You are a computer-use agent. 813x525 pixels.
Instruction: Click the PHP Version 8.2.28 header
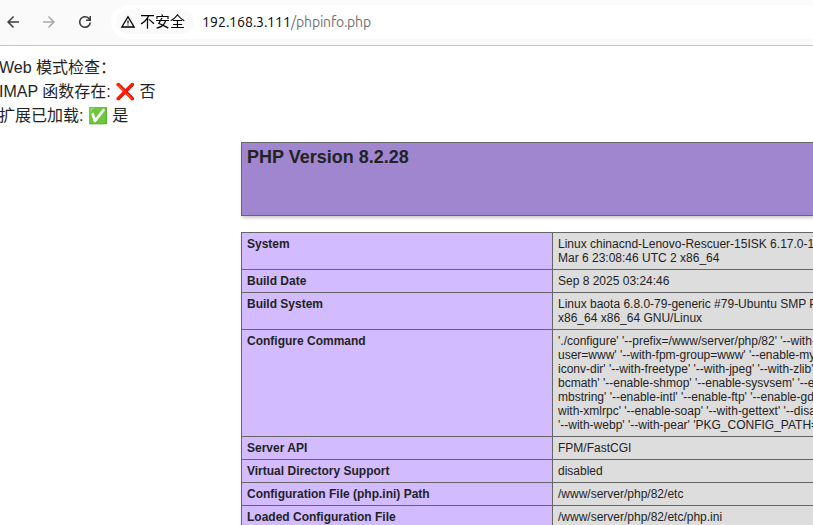coord(328,157)
